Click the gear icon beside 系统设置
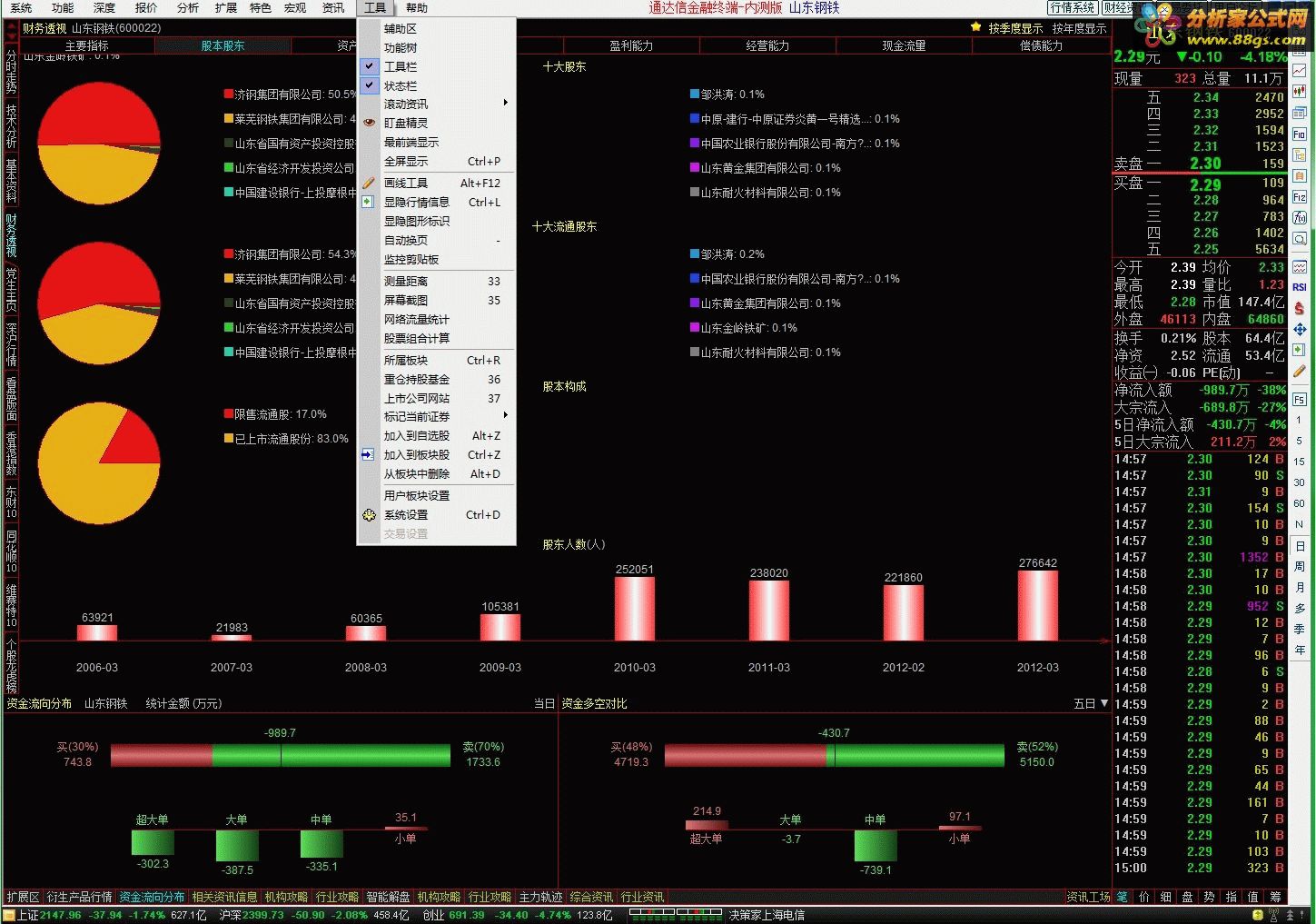Screen dimensions: 1316x924 tap(369, 514)
